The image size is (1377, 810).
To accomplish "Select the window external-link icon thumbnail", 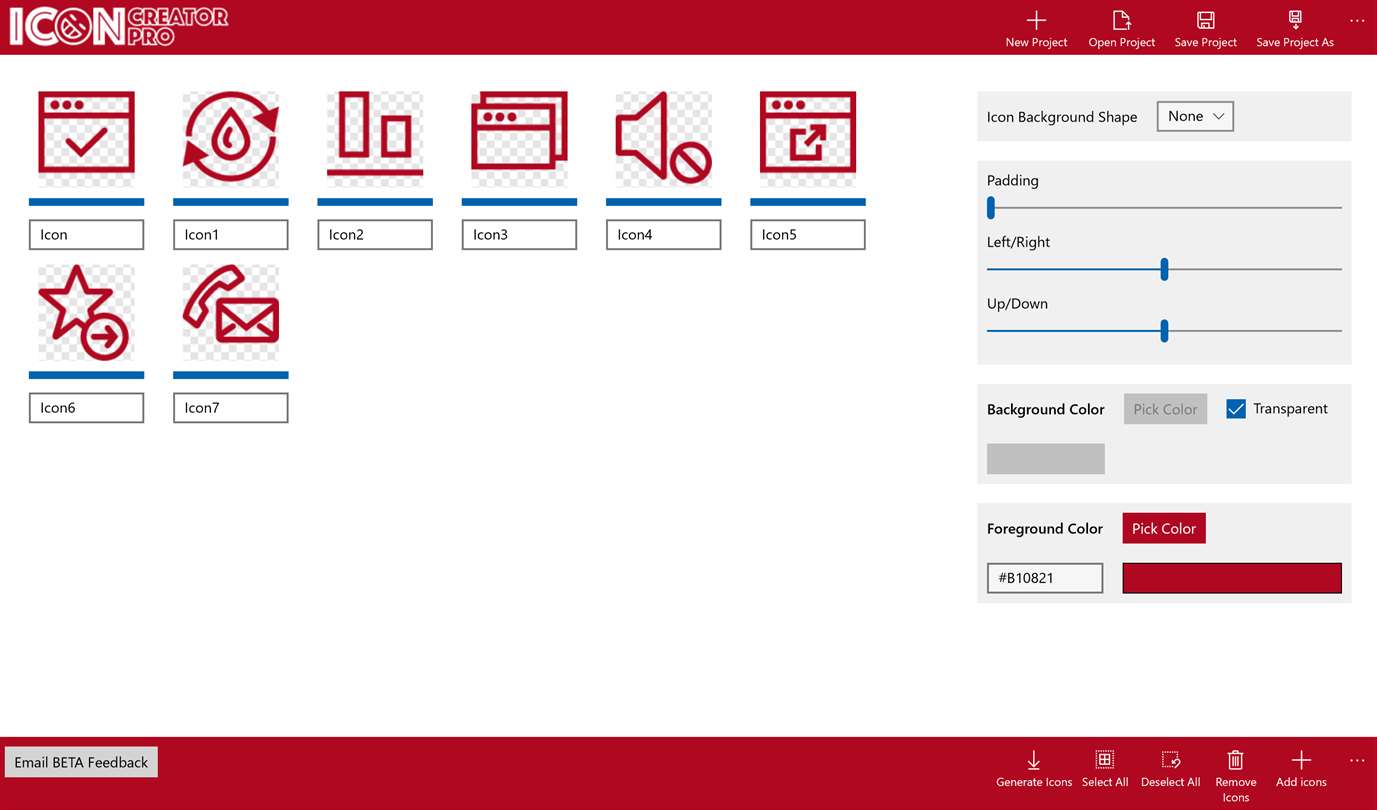I will pyautogui.click(x=808, y=138).
